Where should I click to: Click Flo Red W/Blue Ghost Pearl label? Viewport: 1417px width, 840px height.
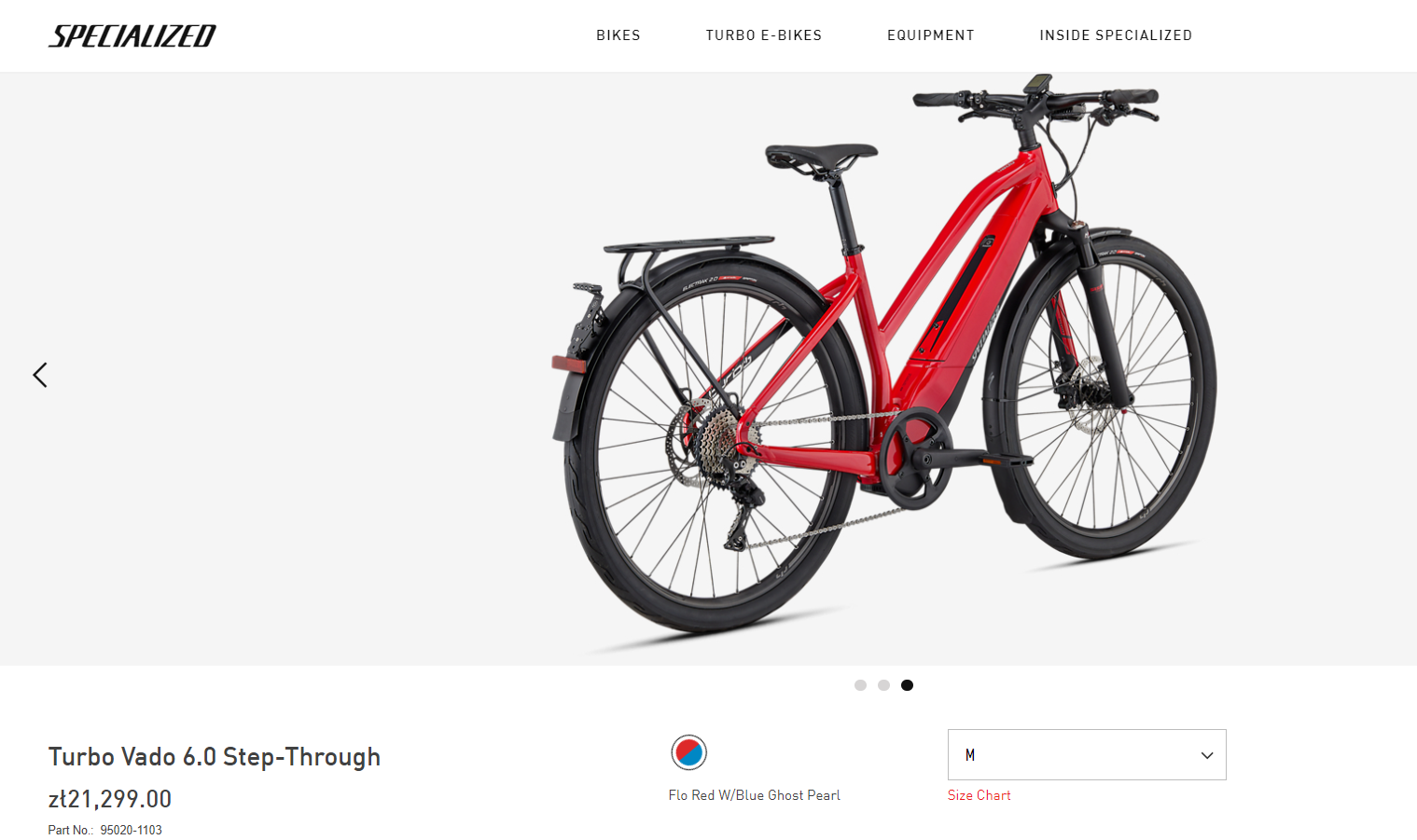pos(754,795)
